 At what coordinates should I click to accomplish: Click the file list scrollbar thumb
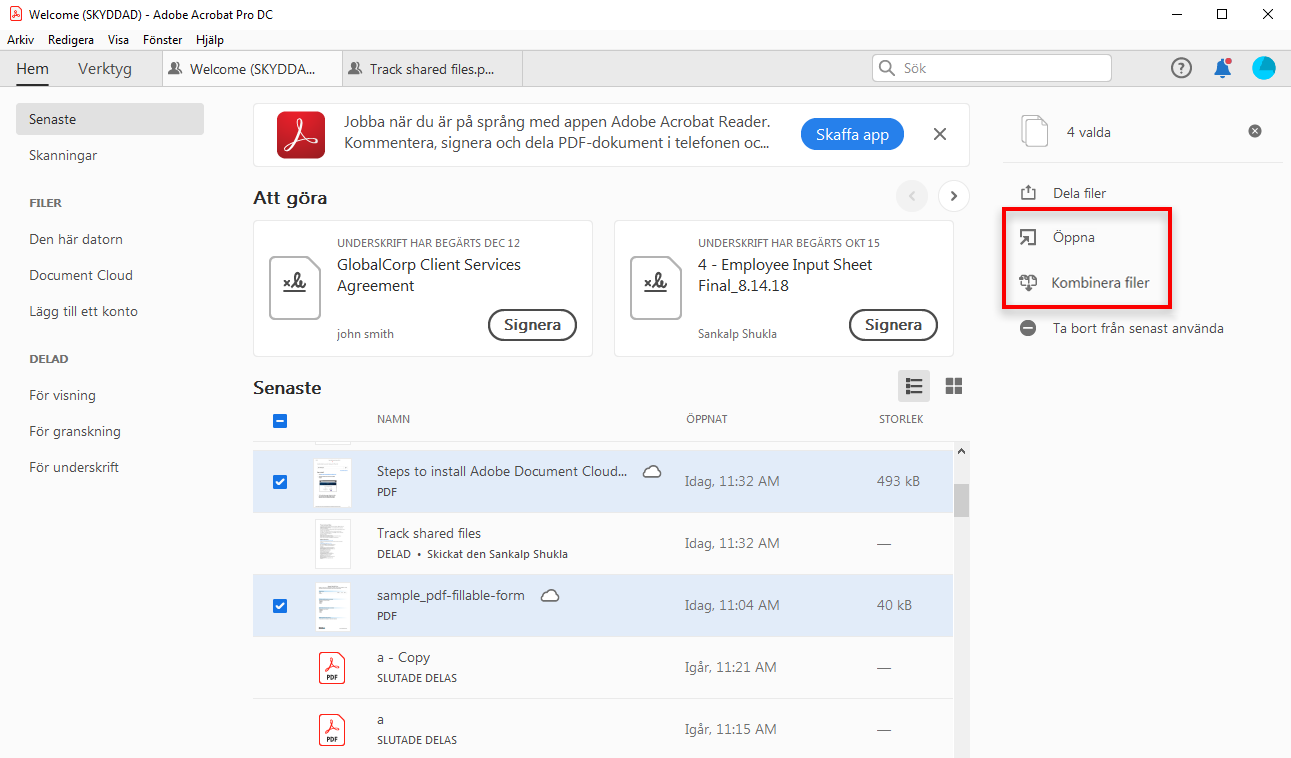pos(961,500)
